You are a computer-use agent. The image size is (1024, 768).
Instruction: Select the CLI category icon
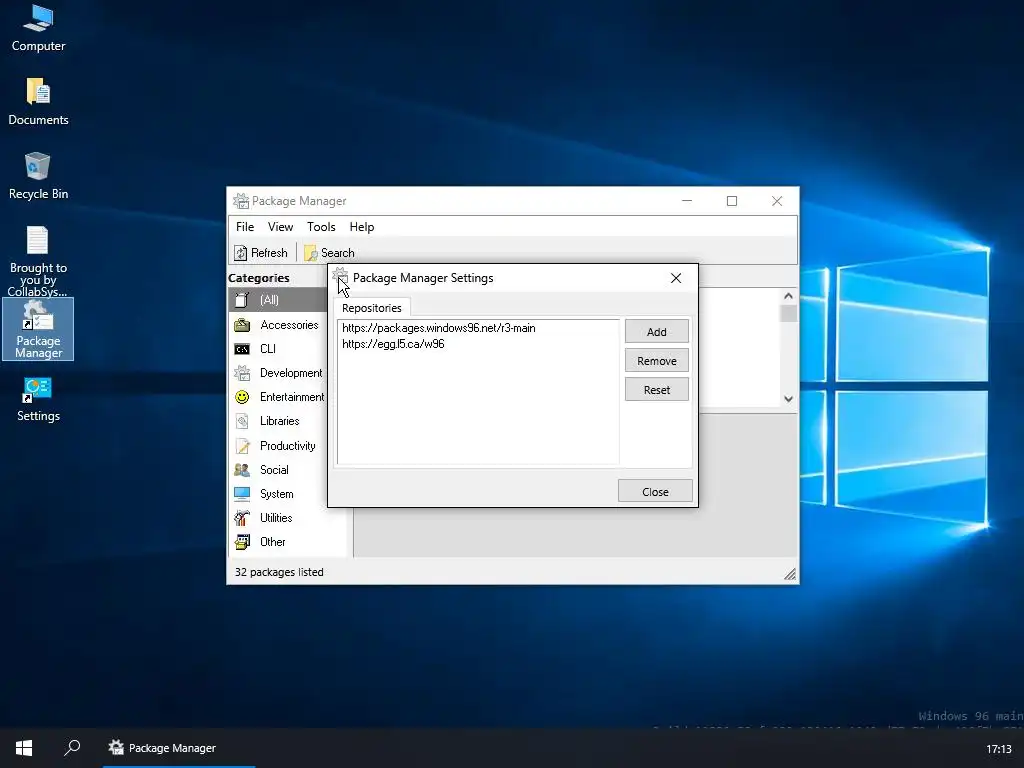click(242, 349)
